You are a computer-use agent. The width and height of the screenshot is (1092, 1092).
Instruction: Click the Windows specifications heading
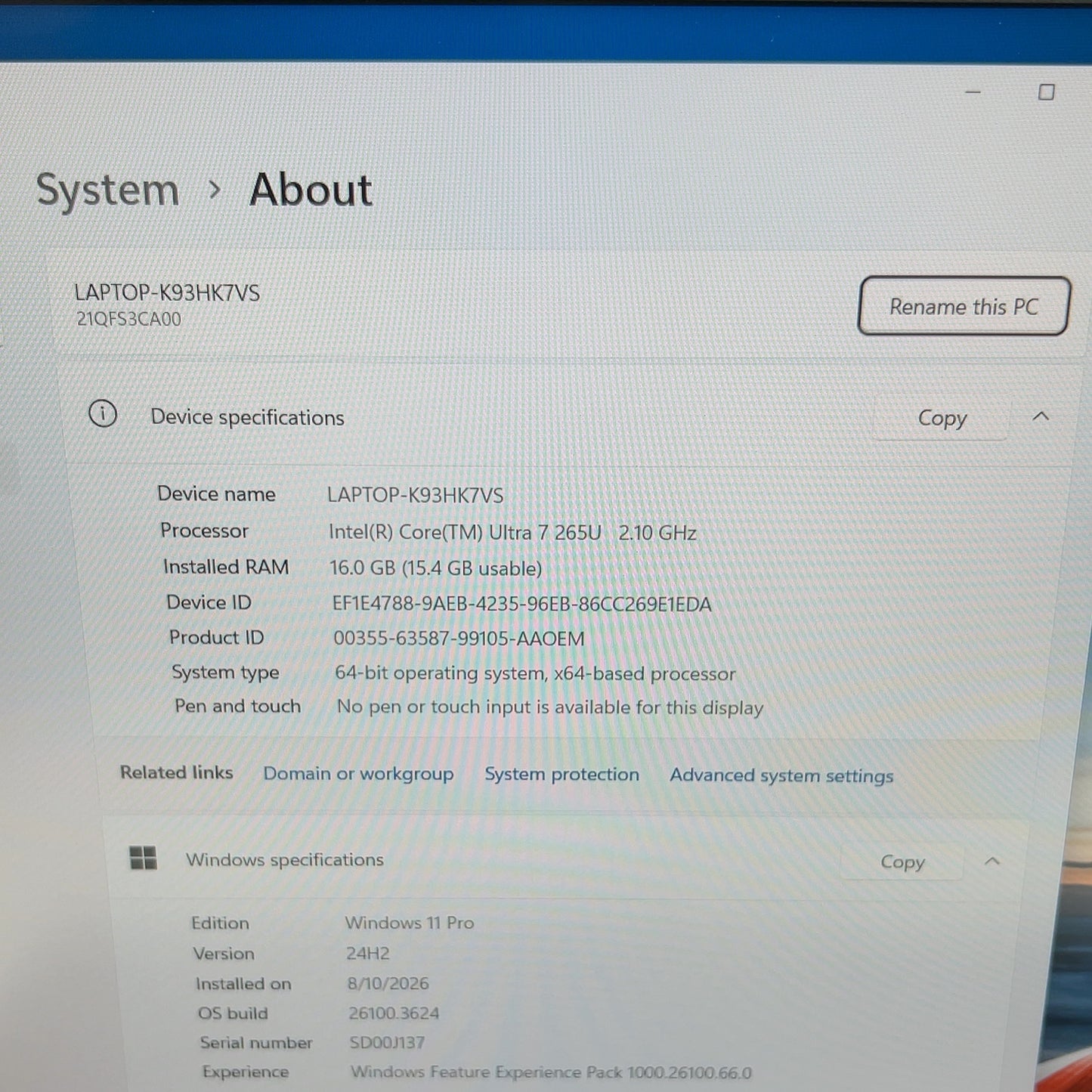[285, 860]
